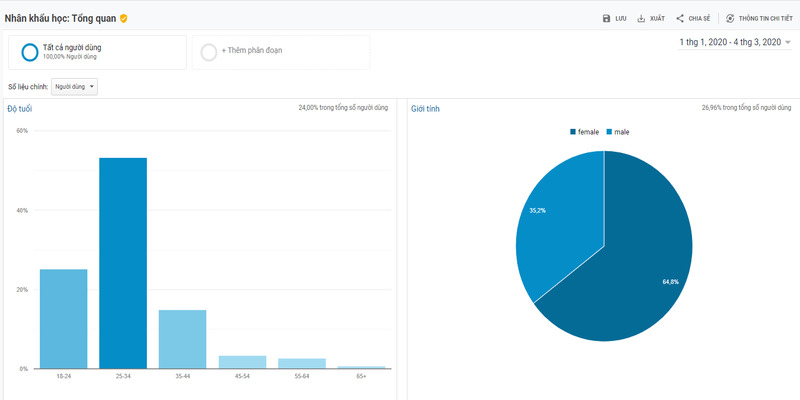
Task: Open the Giới tính gender report link
Action: click(x=425, y=109)
